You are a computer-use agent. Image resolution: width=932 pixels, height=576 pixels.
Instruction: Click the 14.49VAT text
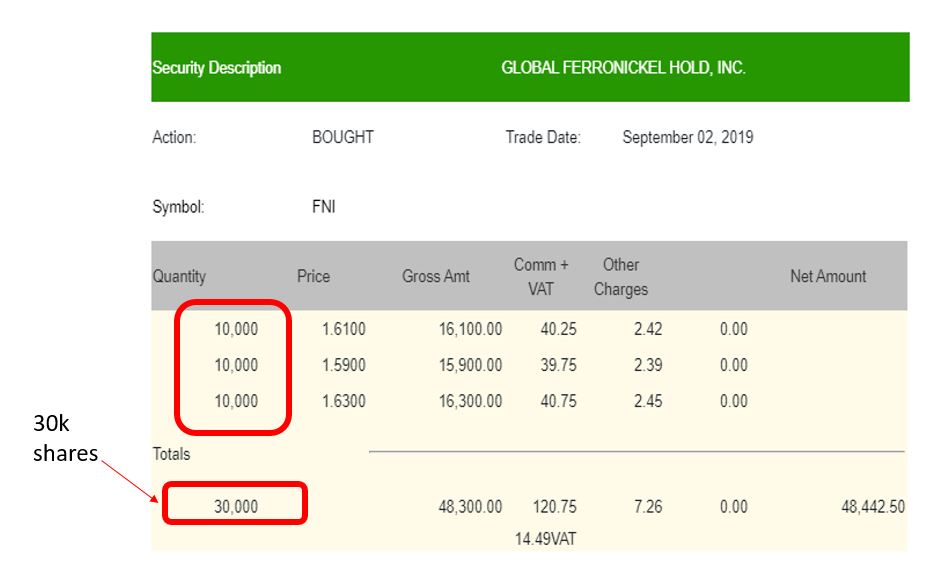pyautogui.click(x=545, y=539)
